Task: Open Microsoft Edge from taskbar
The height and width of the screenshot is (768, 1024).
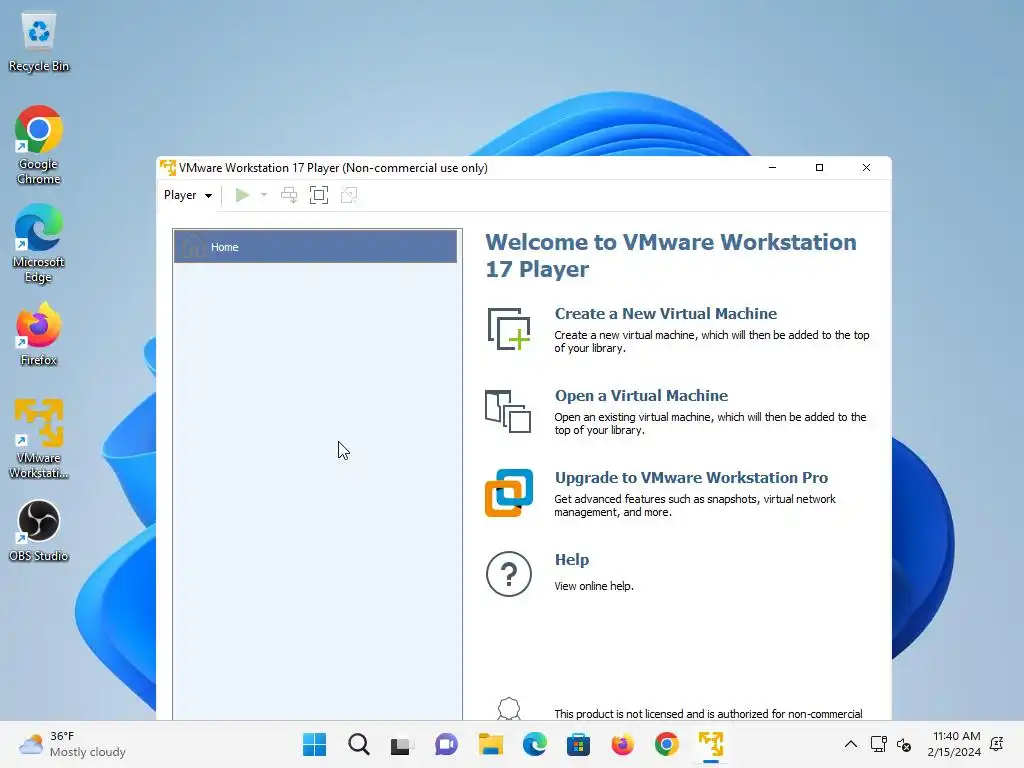Action: 534,744
